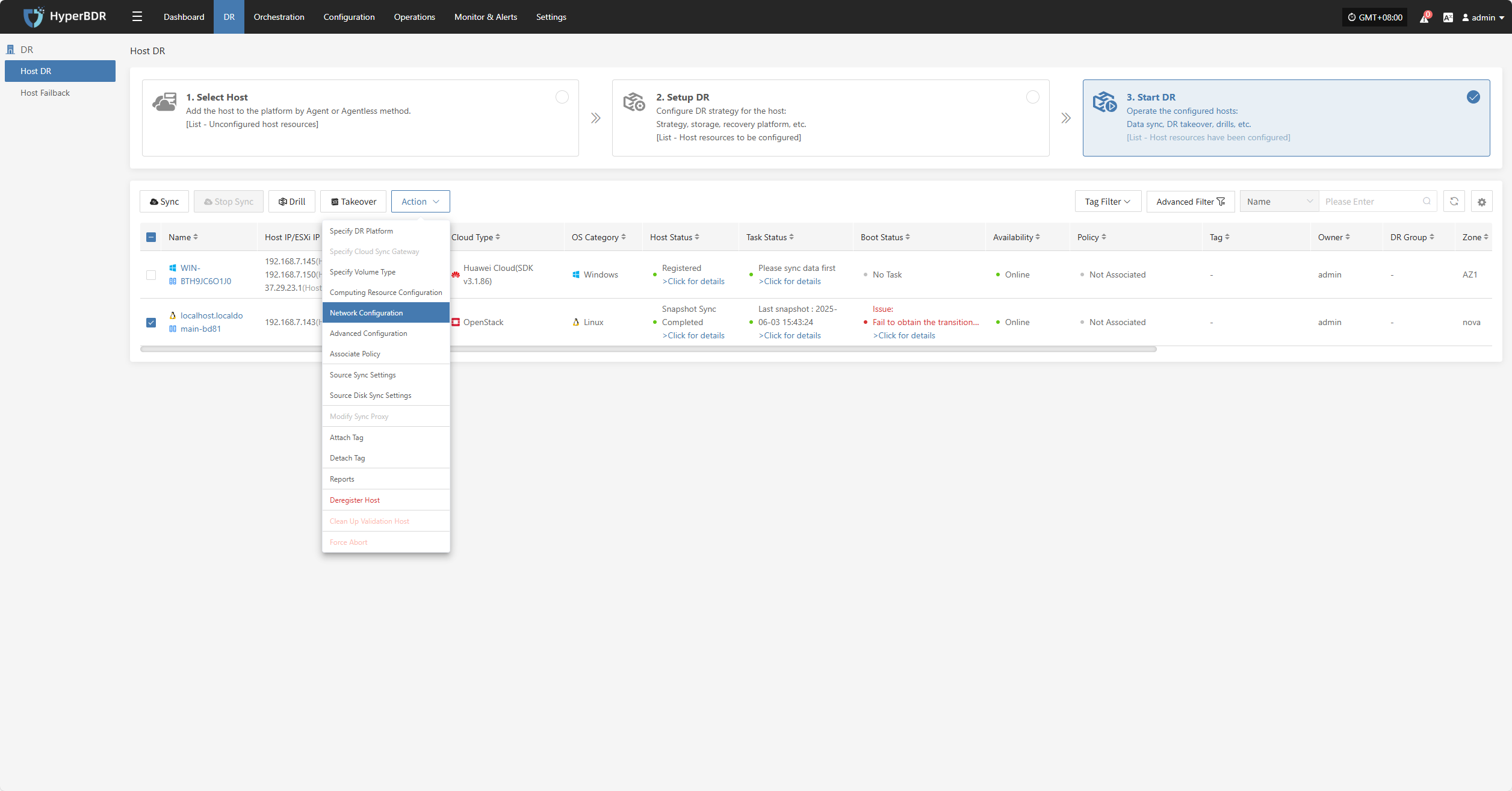Toggle the select-all header checkbox
Viewport: 1512px width, 791px height.
pos(151,237)
